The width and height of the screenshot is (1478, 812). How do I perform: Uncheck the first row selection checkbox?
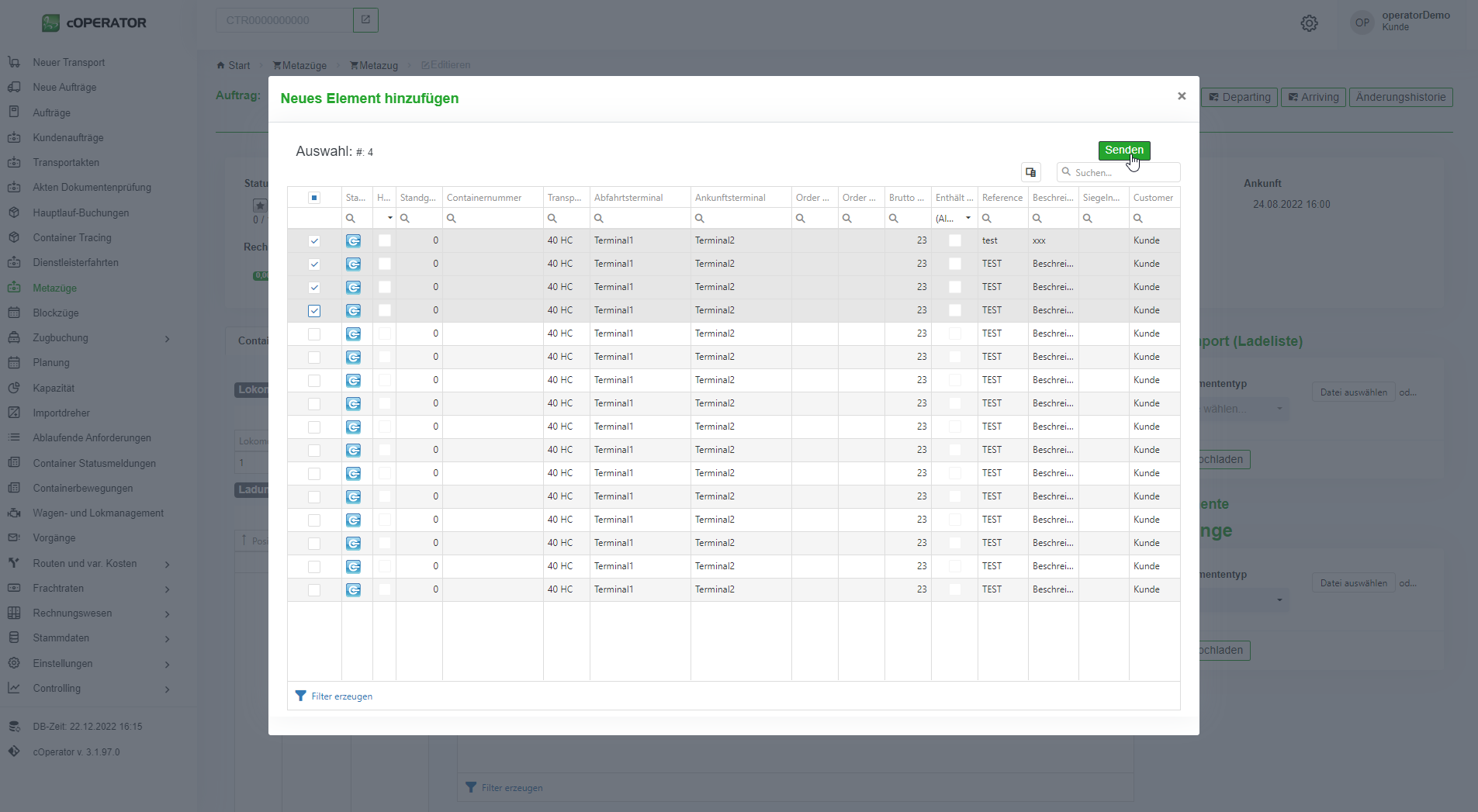pyautogui.click(x=314, y=241)
